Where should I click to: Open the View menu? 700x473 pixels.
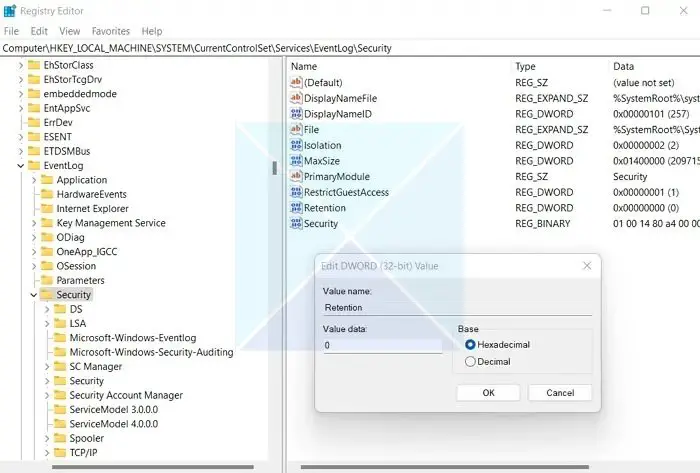click(x=70, y=31)
